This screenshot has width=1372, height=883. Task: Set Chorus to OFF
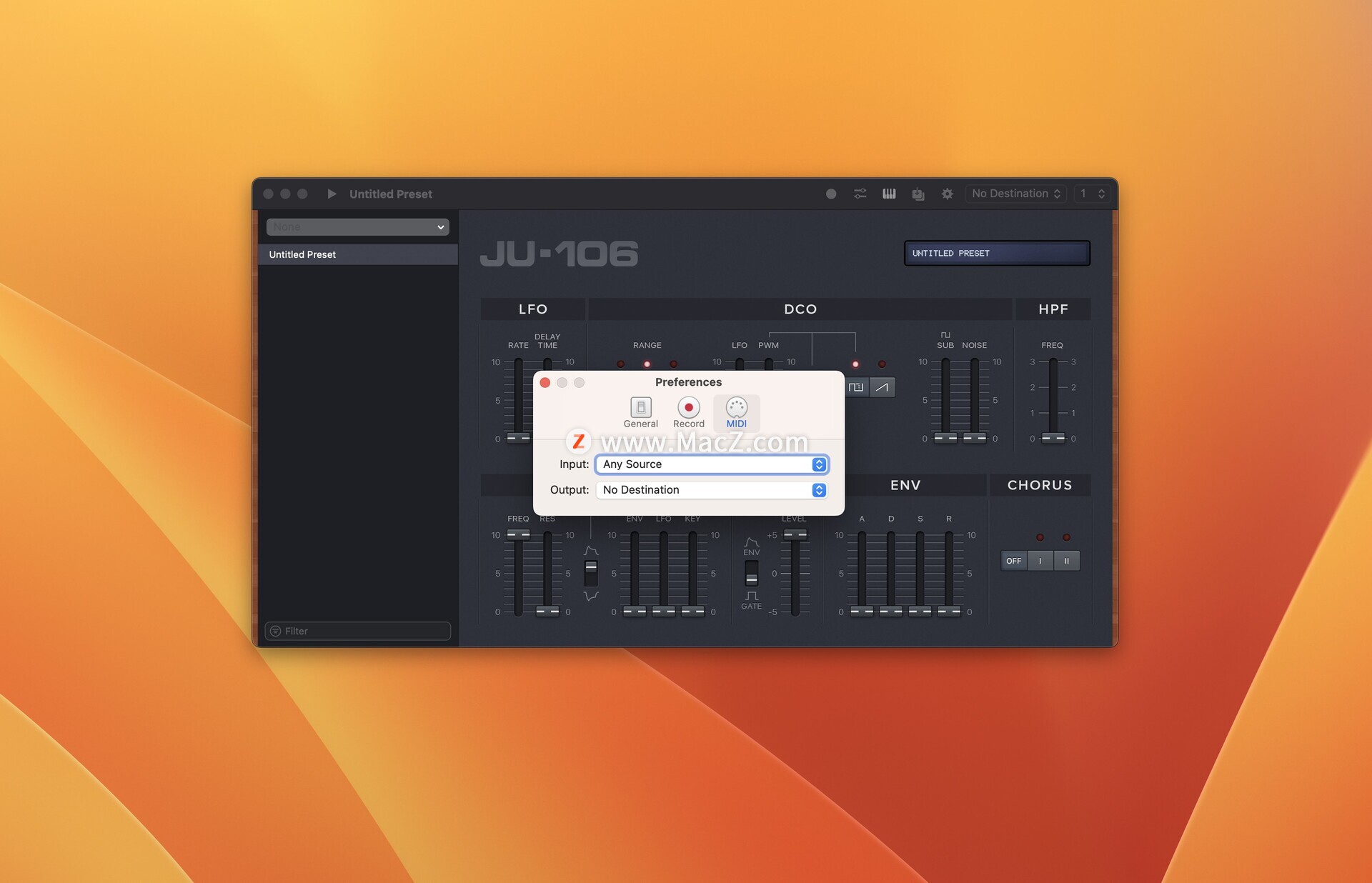1013,561
